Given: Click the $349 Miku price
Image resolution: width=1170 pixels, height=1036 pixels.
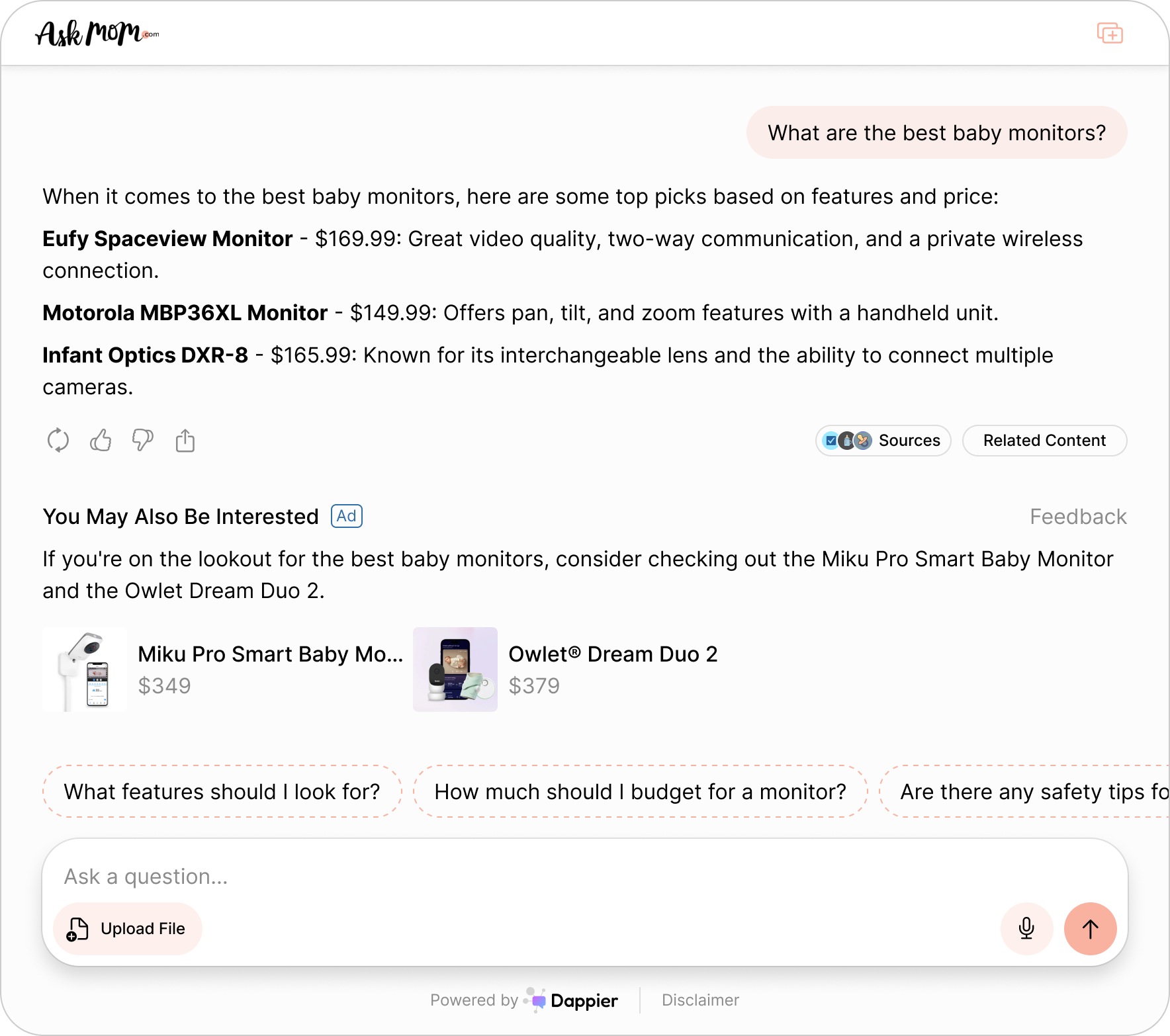Looking at the screenshot, I should pyautogui.click(x=164, y=686).
